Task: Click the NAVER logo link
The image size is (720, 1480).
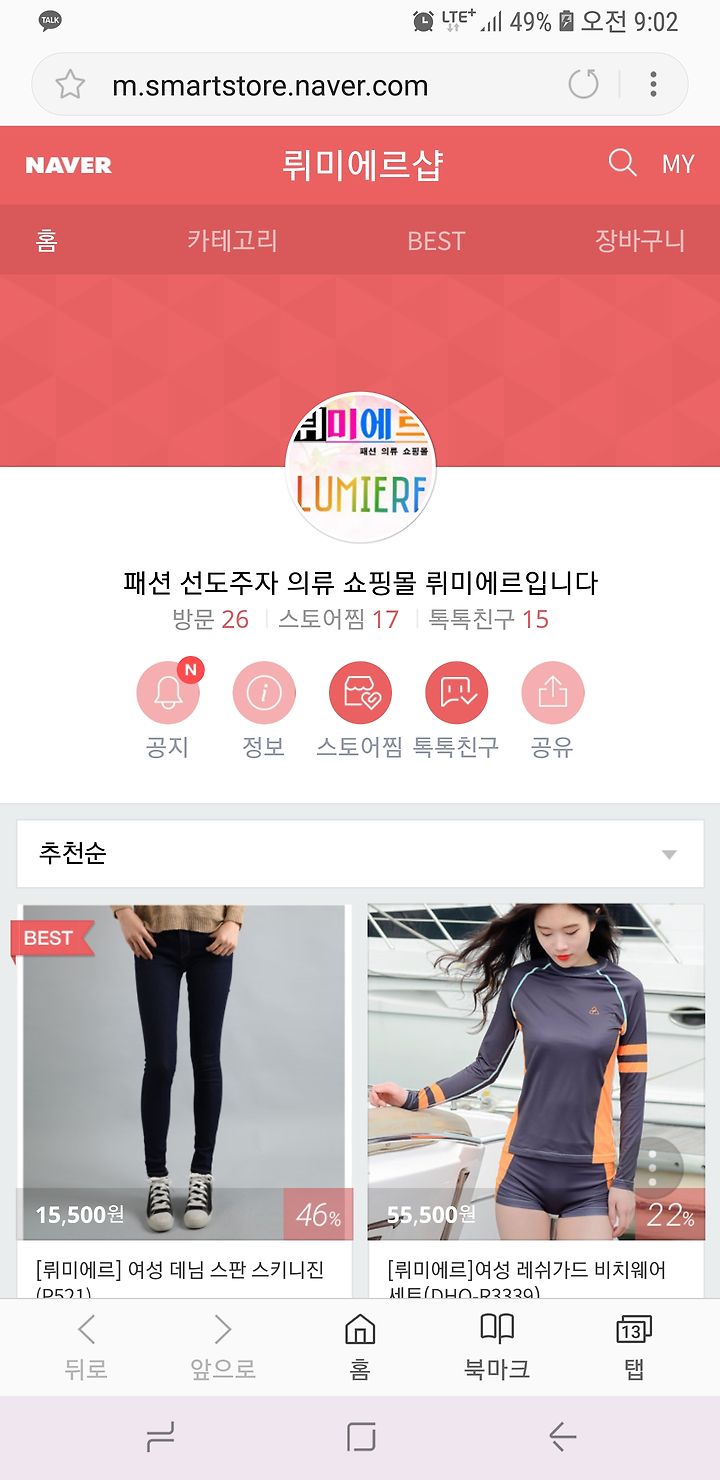Action: [68, 165]
